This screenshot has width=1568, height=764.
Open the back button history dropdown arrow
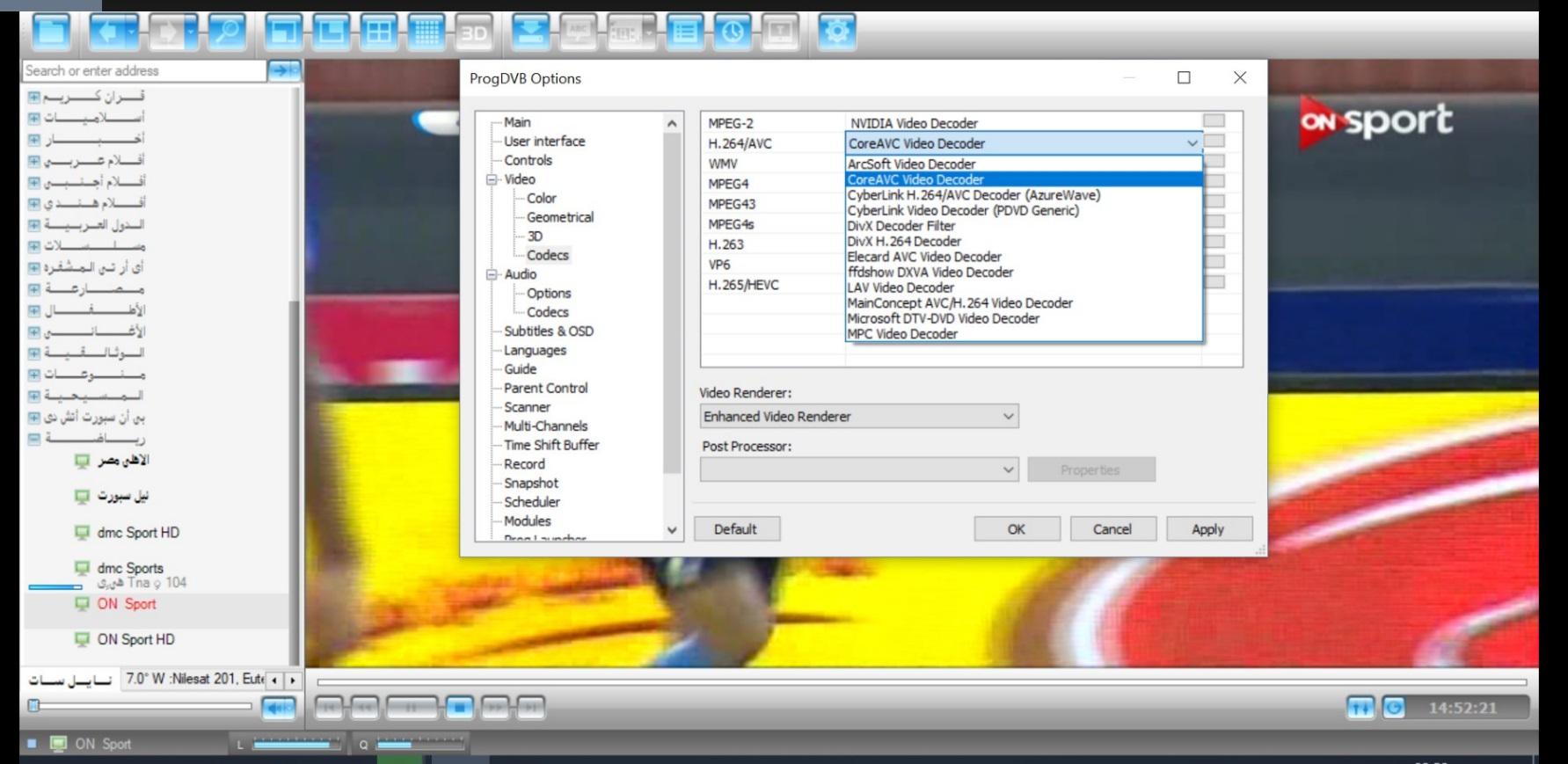pos(132,33)
